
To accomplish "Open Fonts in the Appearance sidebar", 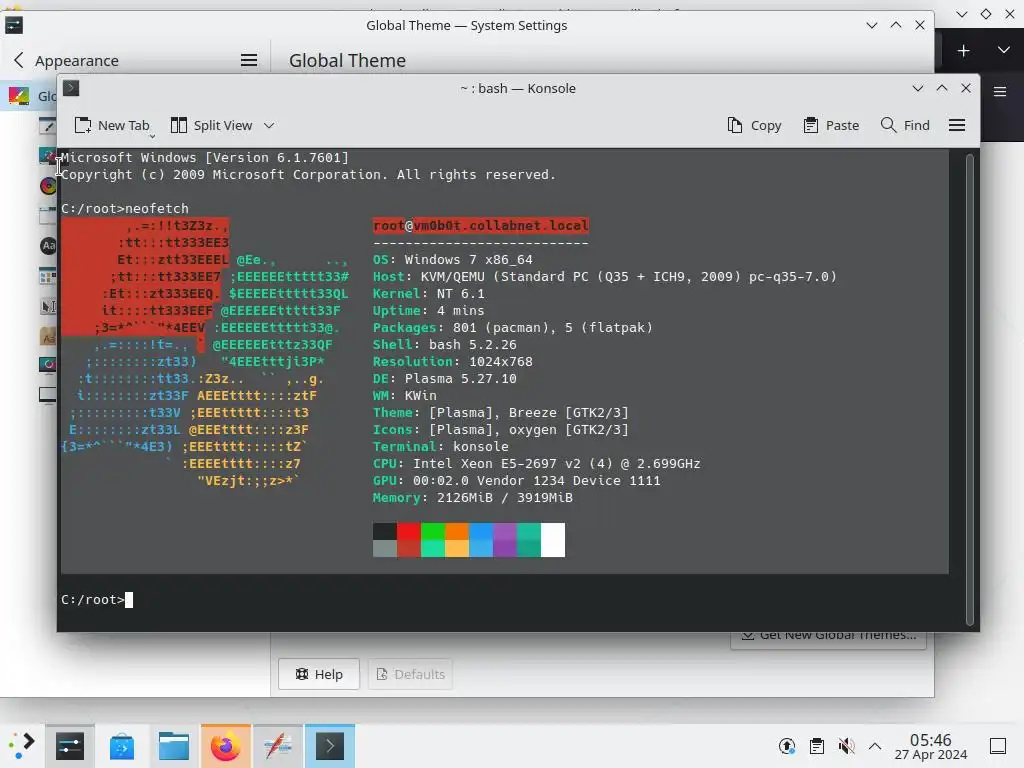I will (x=48, y=246).
